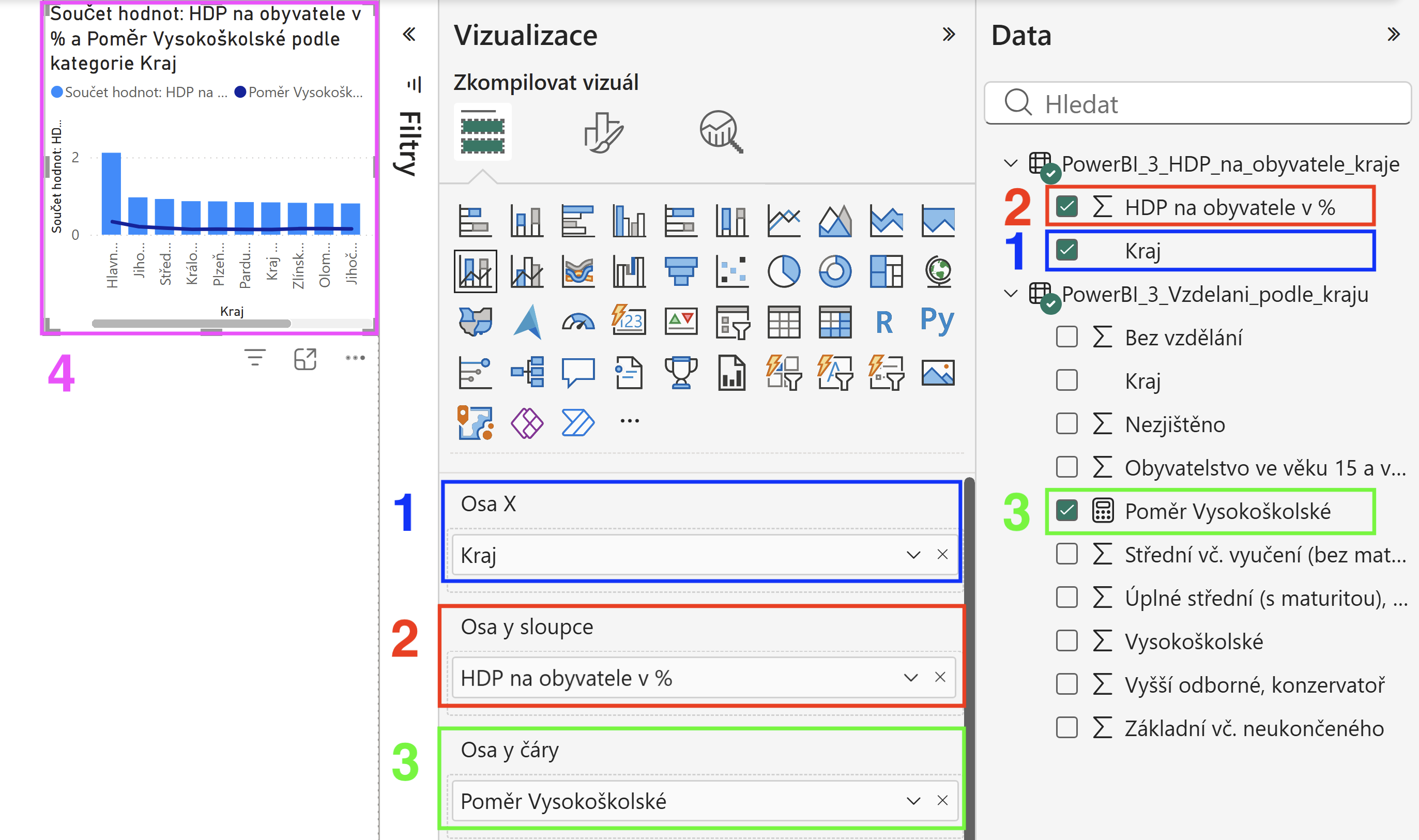
Task: Select the scatter chart visual
Action: coord(732,271)
